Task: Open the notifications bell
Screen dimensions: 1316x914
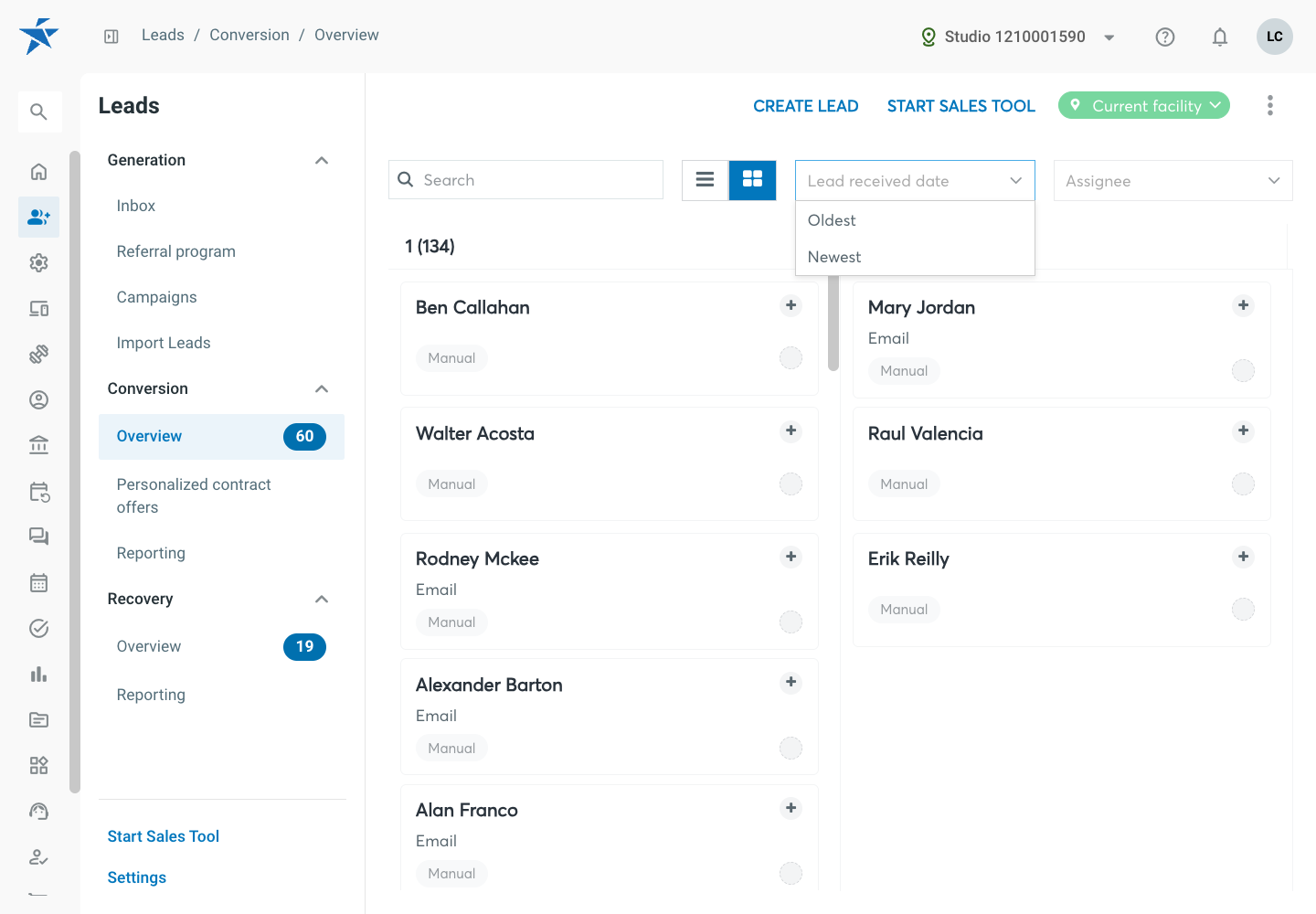Action: tap(1220, 37)
